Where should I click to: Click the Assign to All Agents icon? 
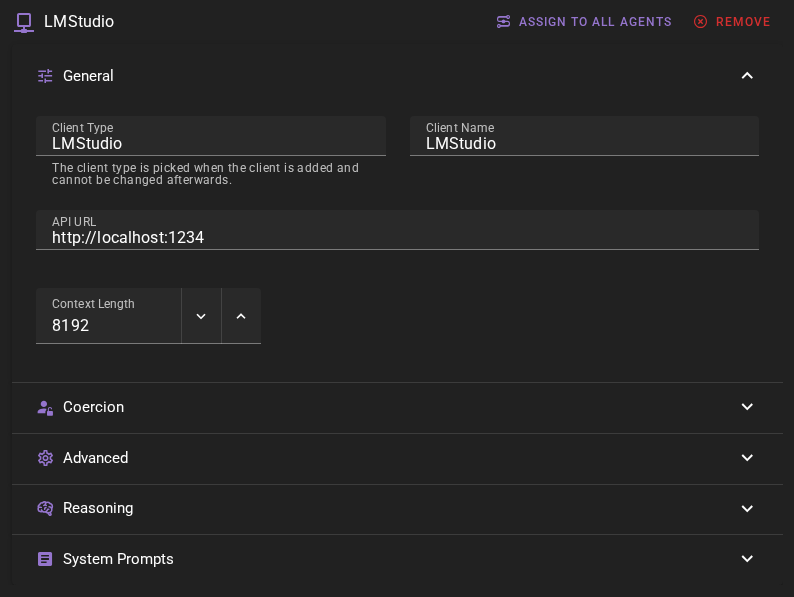(x=503, y=22)
